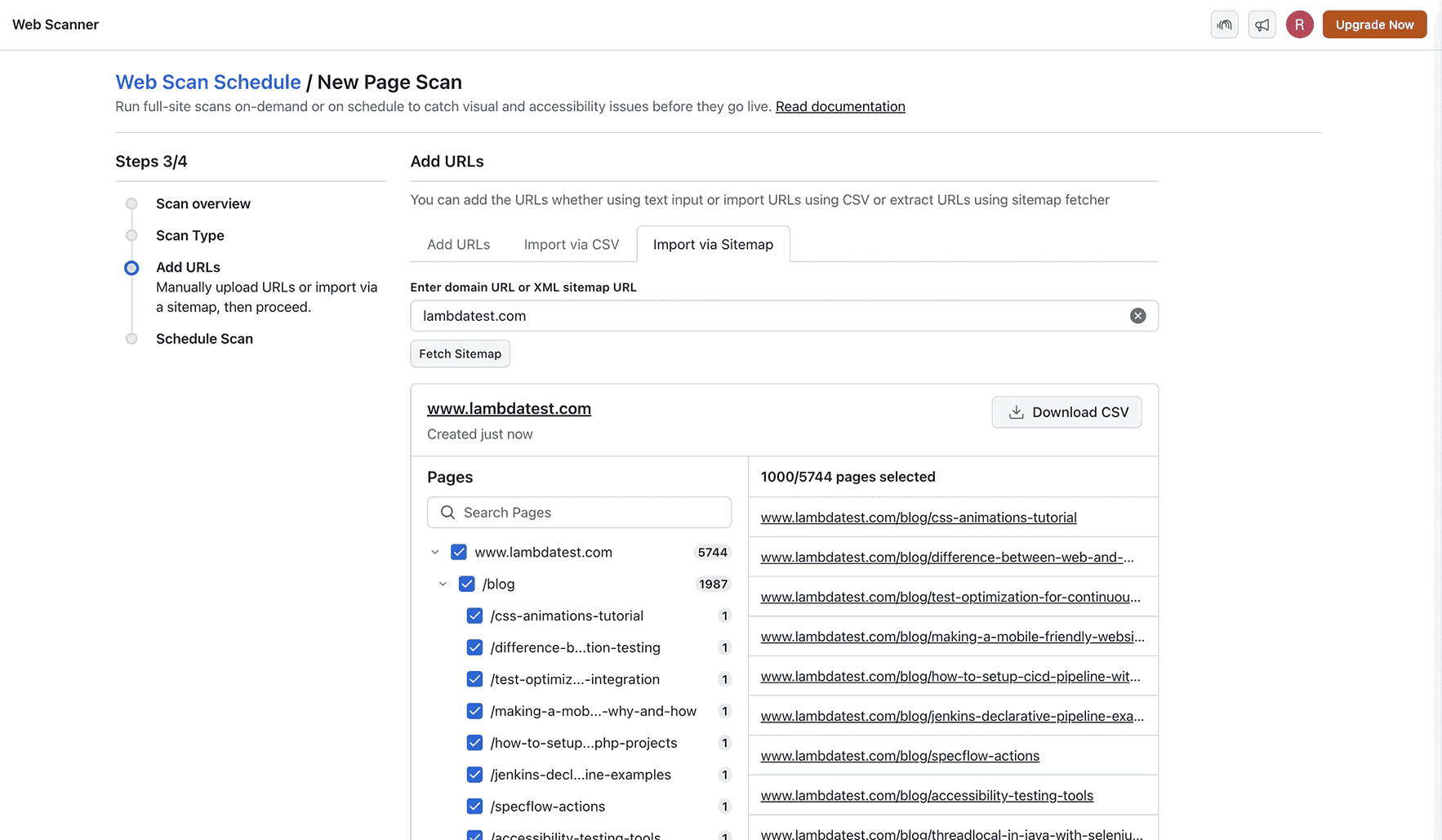
Task: Collapse the www.lambdatest.com tree node
Action: click(434, 552)
